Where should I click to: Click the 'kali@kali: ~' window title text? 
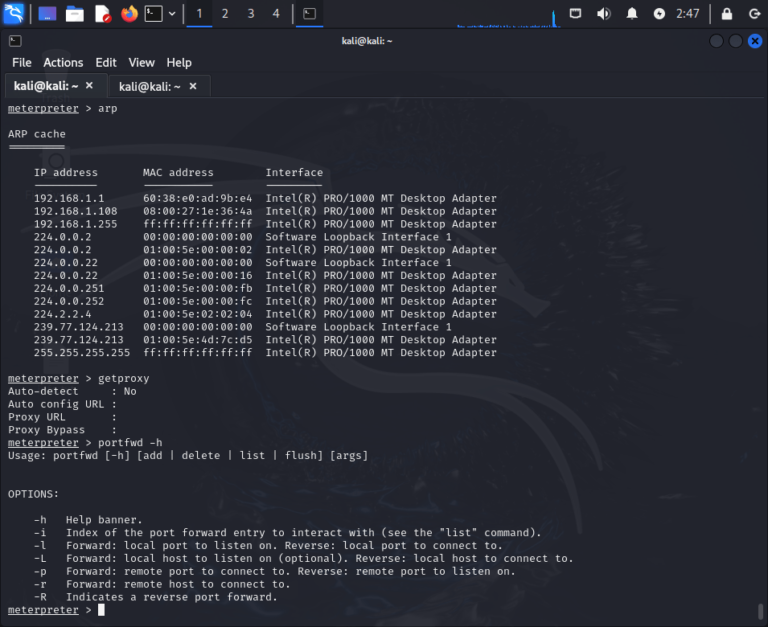click(367, 41)
